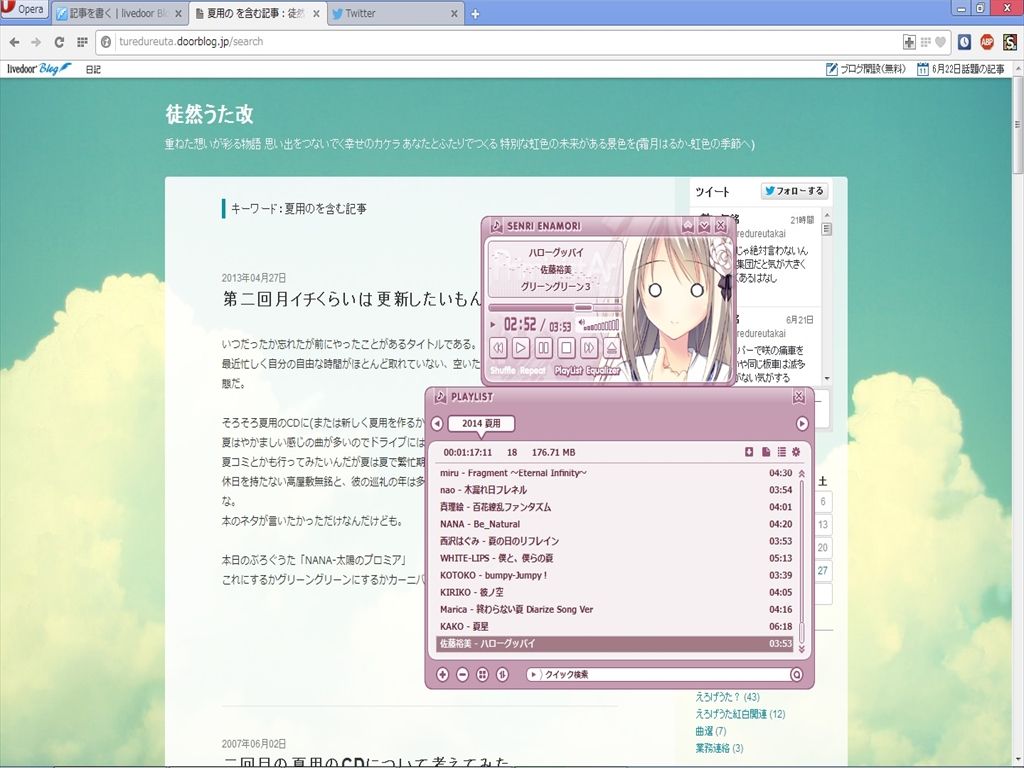Pause the currently playing song
The image size is (1024, 768).
543,347
